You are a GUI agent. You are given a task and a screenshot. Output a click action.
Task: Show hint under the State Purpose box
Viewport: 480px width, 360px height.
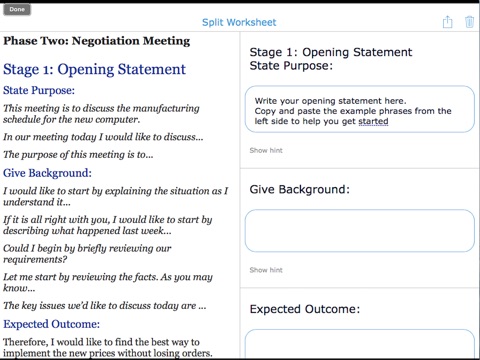coord(266,150)
